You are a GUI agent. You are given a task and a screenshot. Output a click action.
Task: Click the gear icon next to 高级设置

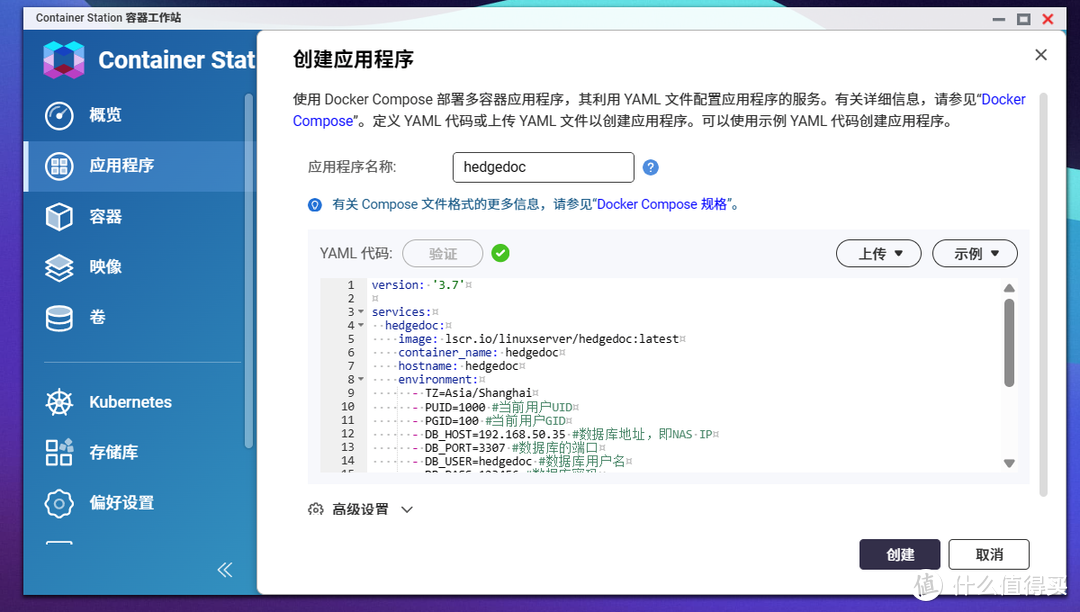tap(316, 509)
